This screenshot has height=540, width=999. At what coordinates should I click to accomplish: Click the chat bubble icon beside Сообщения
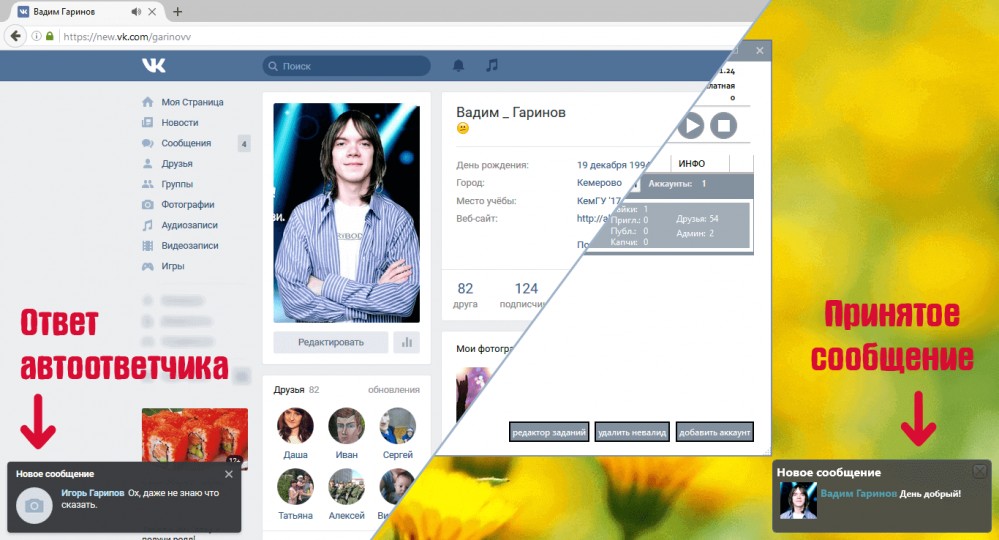(148, 143)
